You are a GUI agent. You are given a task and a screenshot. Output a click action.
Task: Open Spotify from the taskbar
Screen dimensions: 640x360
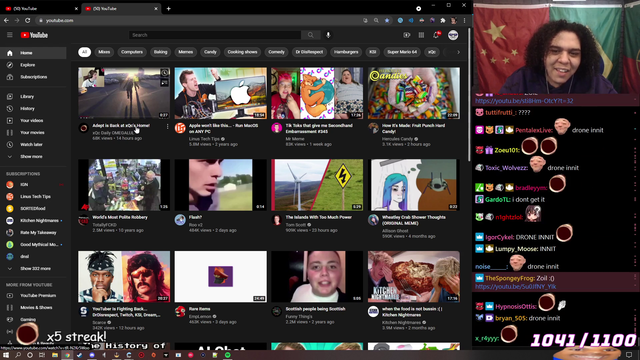(x=227, y=355)
